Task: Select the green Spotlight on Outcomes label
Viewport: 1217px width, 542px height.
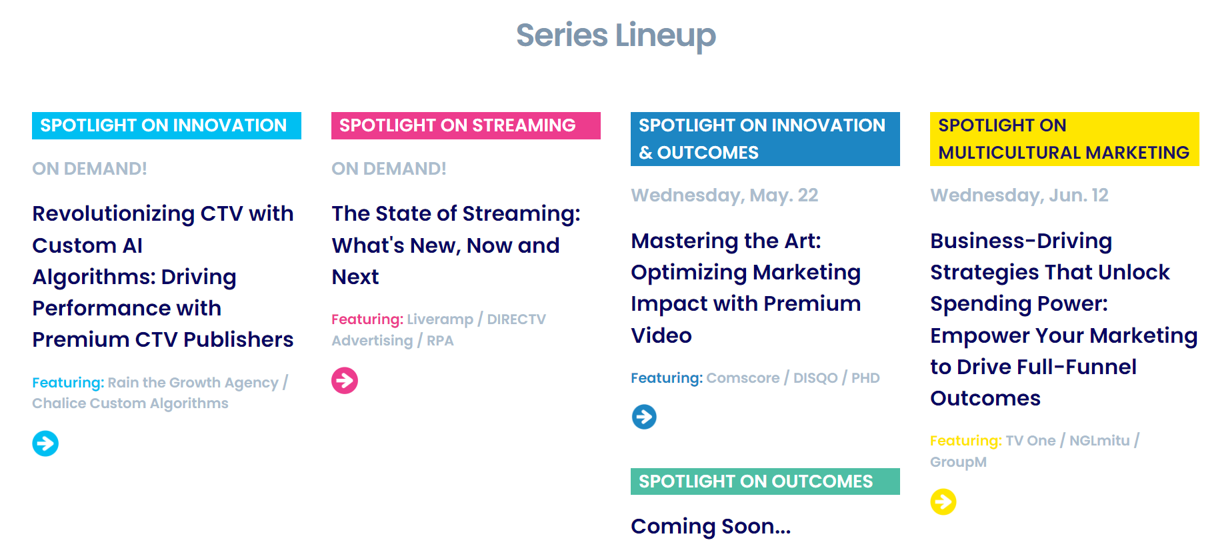Action: click(765, 481)
